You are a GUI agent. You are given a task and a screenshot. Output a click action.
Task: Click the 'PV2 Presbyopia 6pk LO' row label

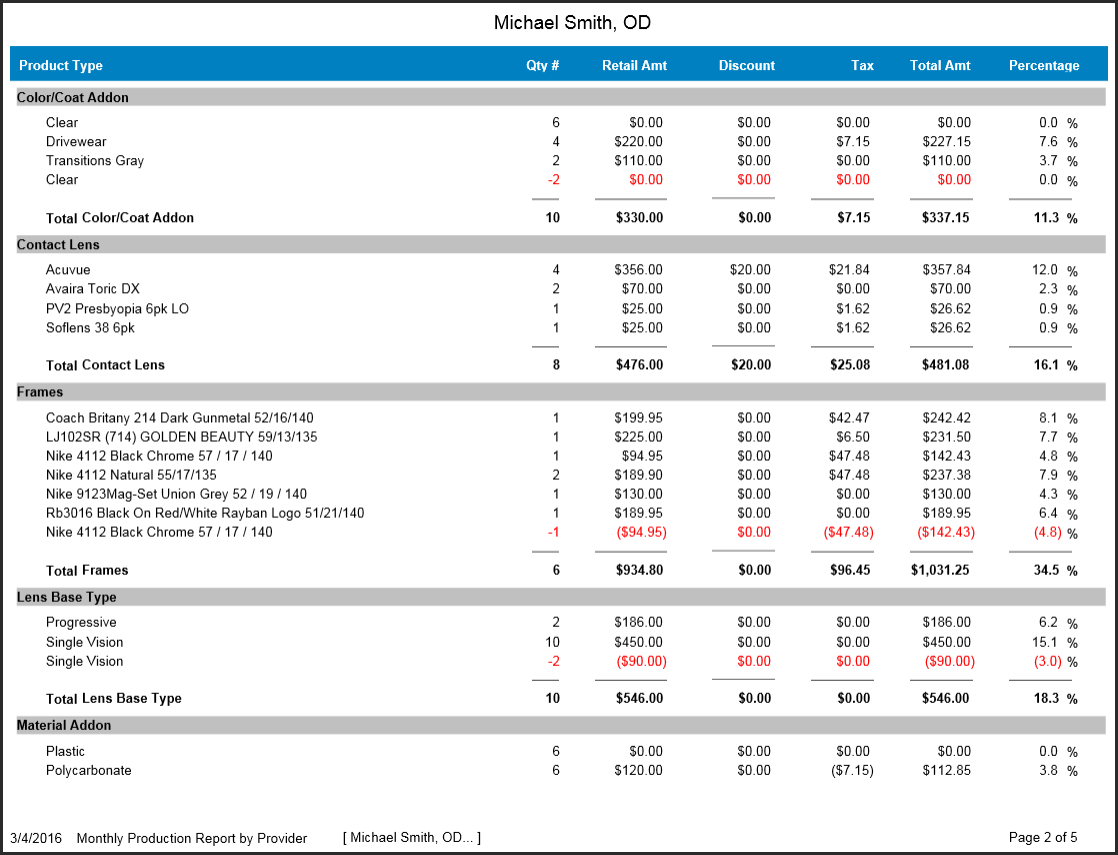click(x=118, y=309)
